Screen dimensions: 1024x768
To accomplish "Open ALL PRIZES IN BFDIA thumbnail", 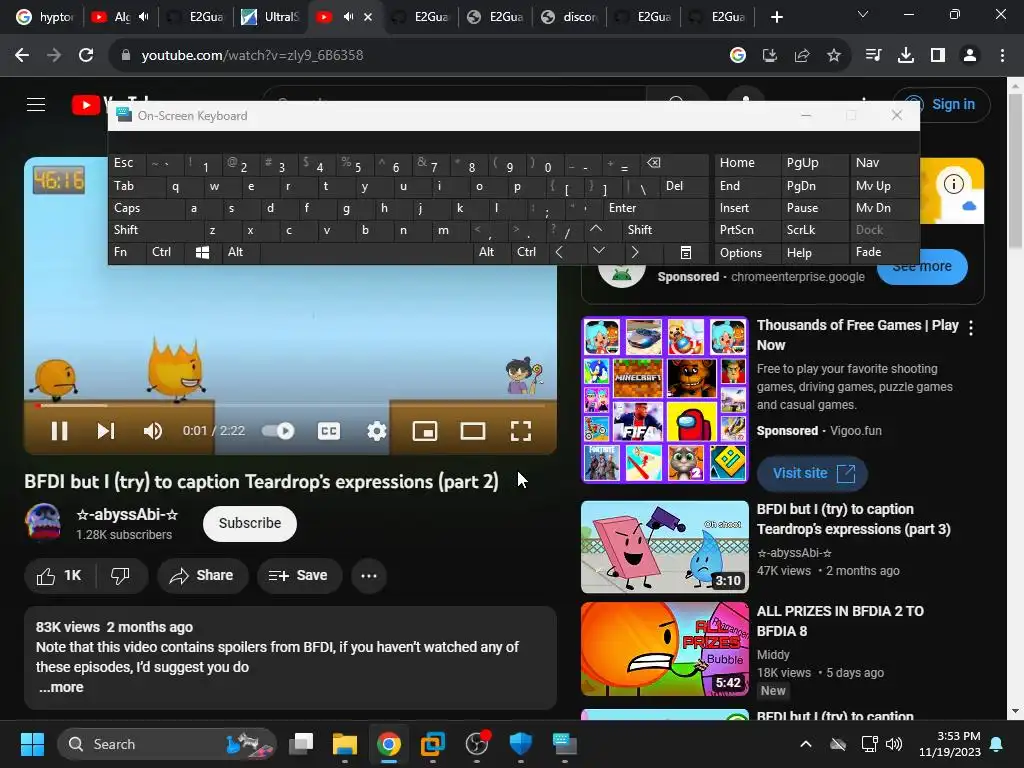I will [665, 649].
